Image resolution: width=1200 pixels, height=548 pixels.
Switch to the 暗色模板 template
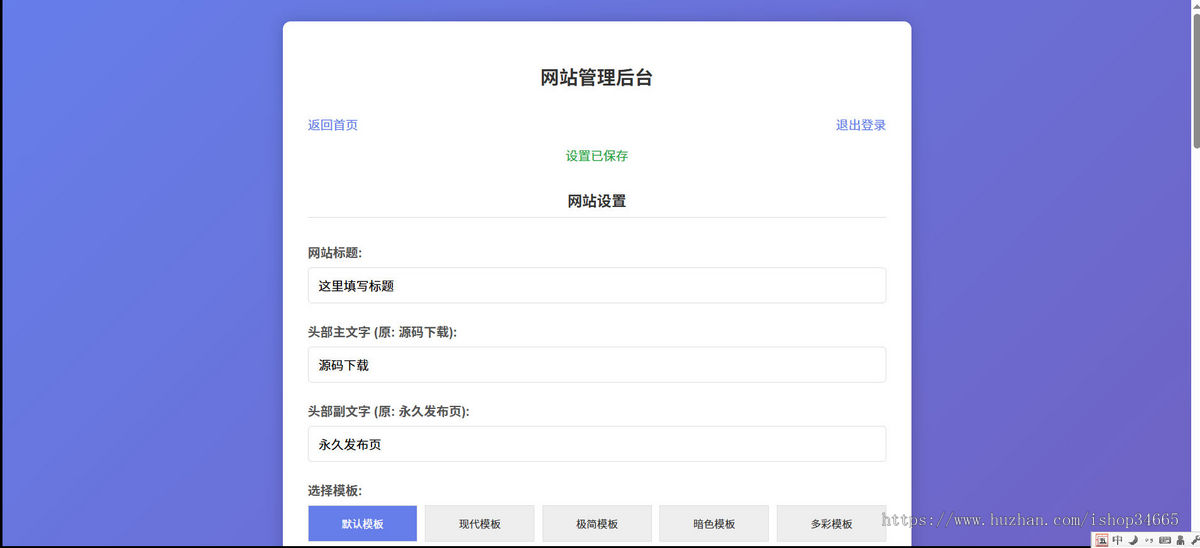point(714,523)
